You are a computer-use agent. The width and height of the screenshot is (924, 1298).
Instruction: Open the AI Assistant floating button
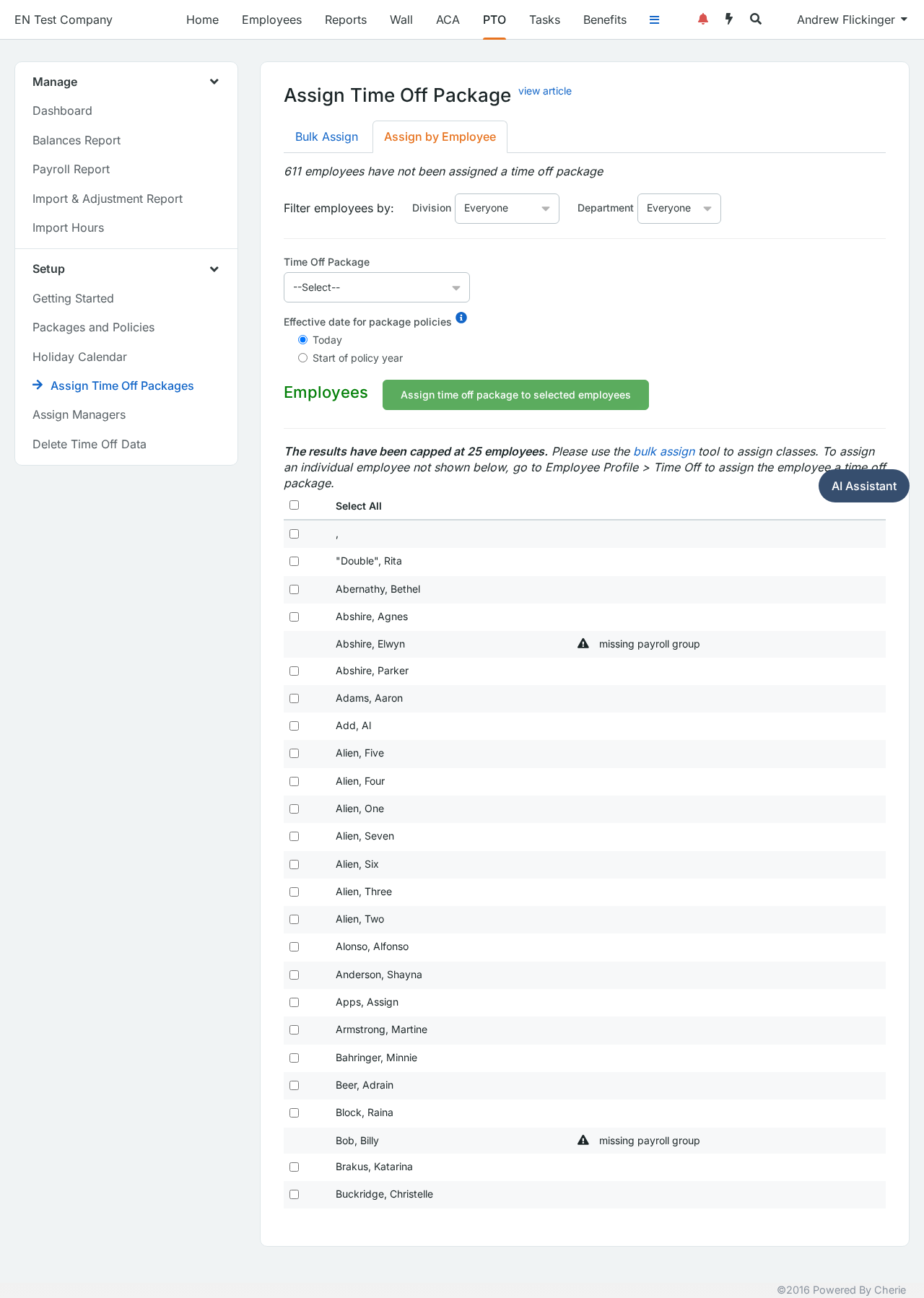pos(864,486)
